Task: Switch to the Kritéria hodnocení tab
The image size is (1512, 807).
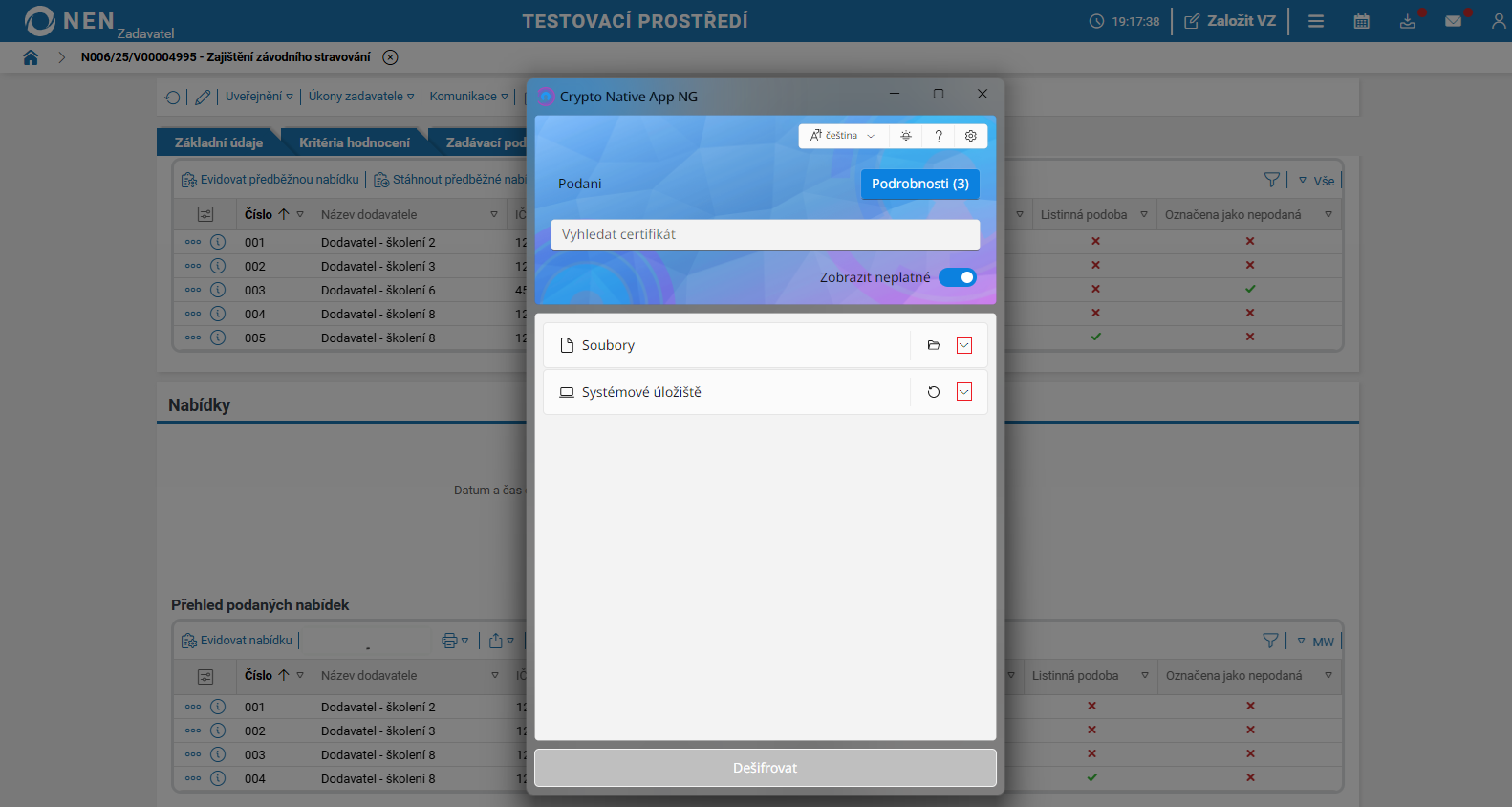Action: tap(355, 142)
